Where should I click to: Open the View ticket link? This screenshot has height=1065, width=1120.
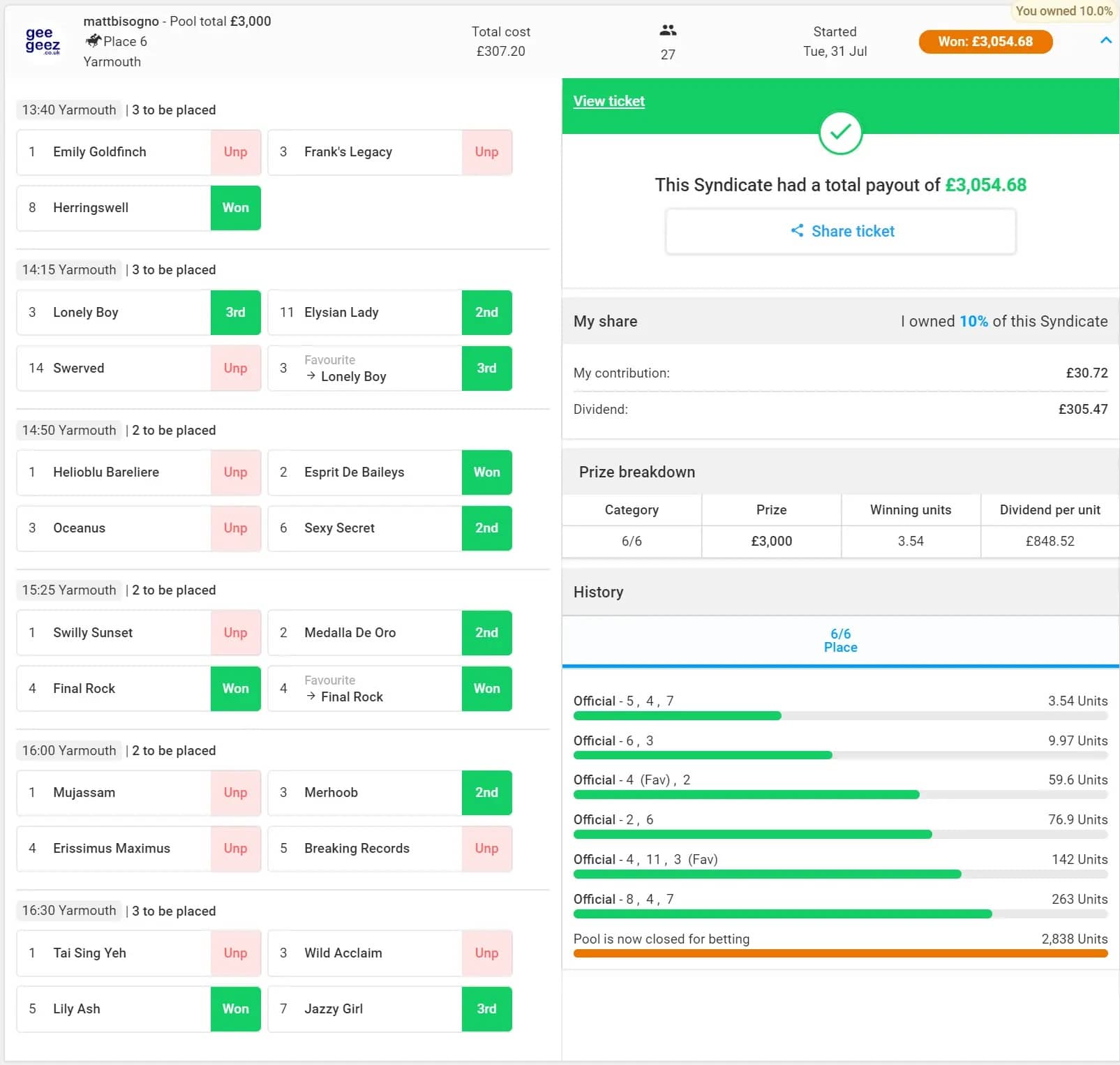pyautogui.click(x=608, y=101)
